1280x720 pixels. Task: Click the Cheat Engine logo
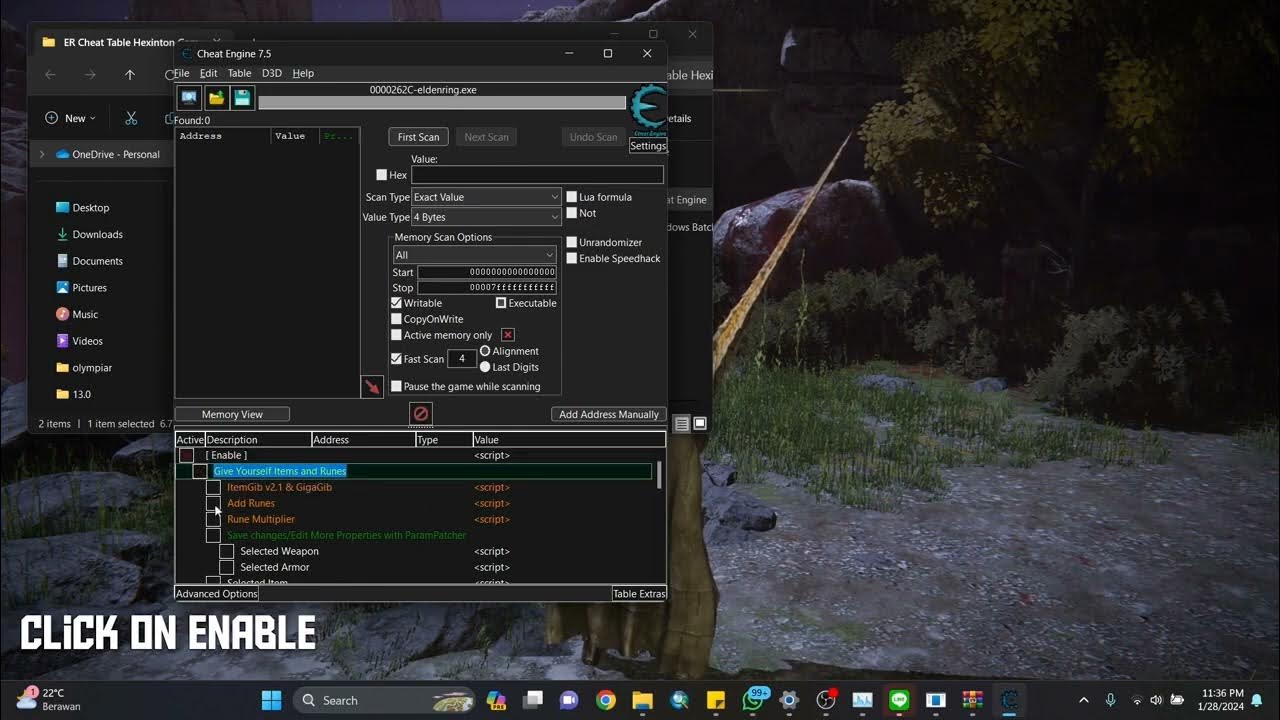[648, 110]
